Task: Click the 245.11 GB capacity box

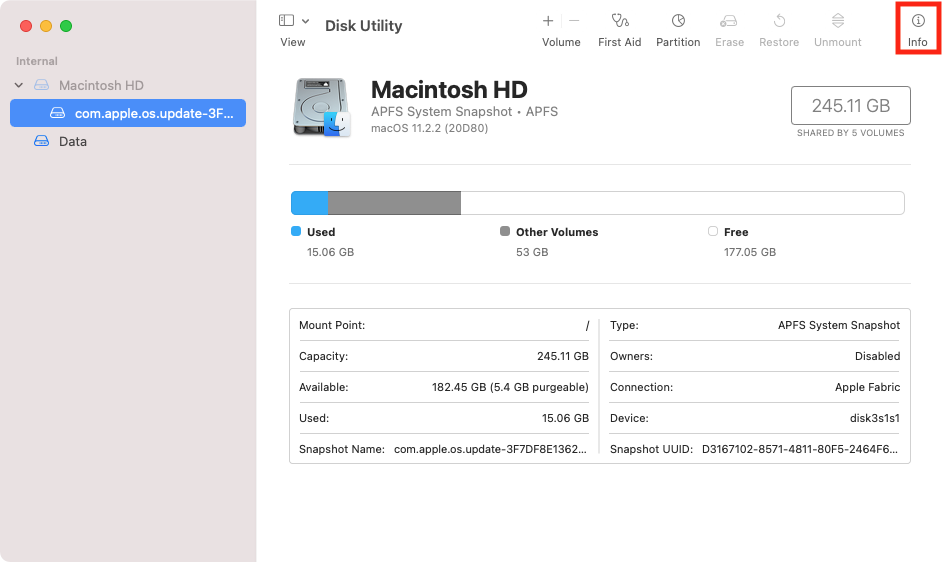Action: pyautogui.click(x=850, y=105)
